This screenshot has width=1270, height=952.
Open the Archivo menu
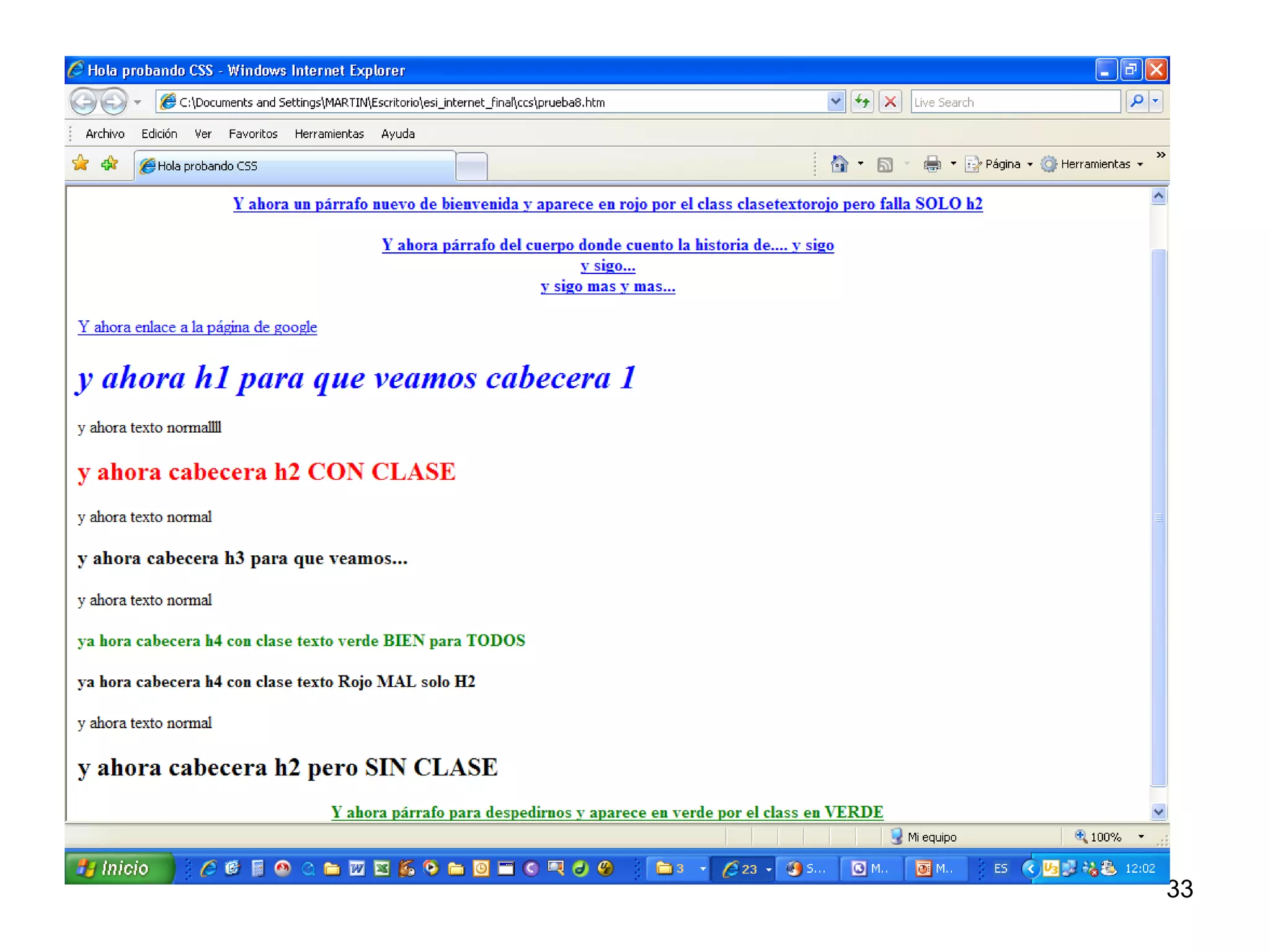tap(105, 134)
